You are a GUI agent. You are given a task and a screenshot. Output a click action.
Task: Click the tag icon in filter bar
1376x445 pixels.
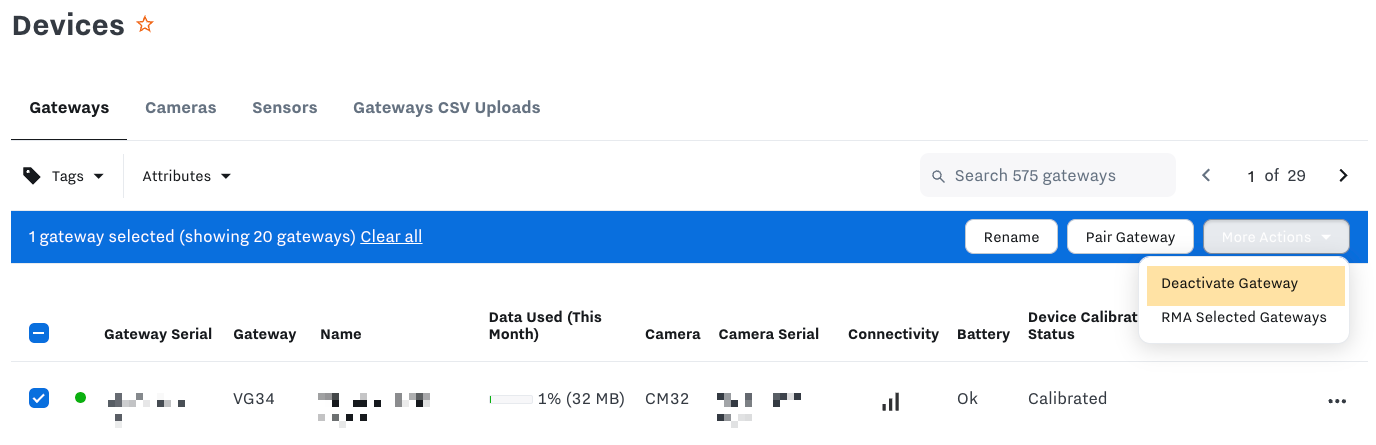coord(32,176)
